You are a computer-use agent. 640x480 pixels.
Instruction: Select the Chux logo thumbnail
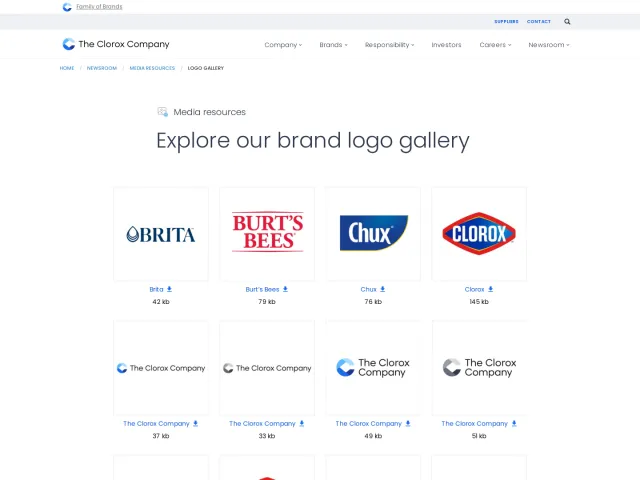tap(373, 234)
